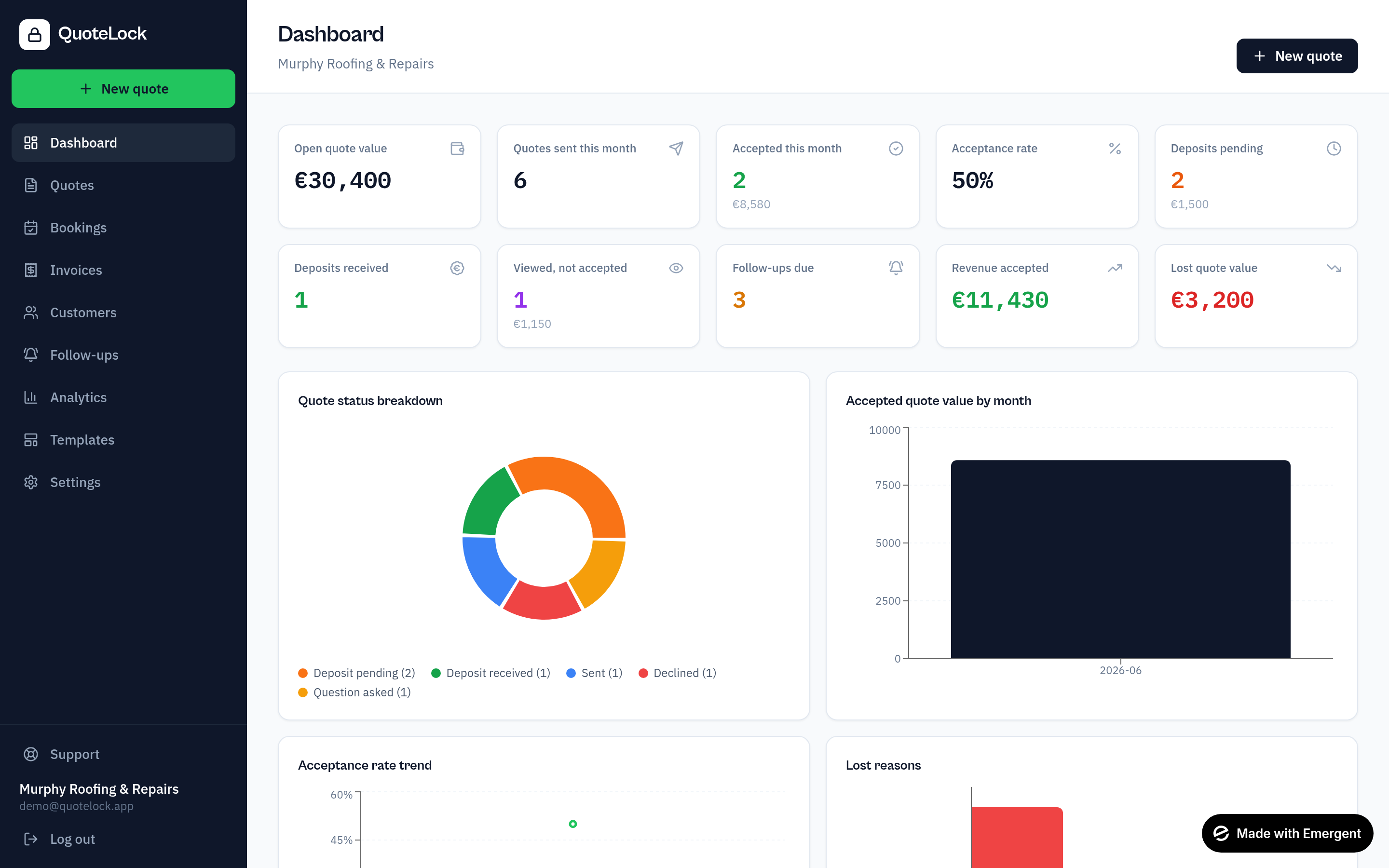Image resolution: width=1389 pixels, height=868 pixels.
Task: Click the Dashboard grid icon in sidebar
Action: pos(31,142)
